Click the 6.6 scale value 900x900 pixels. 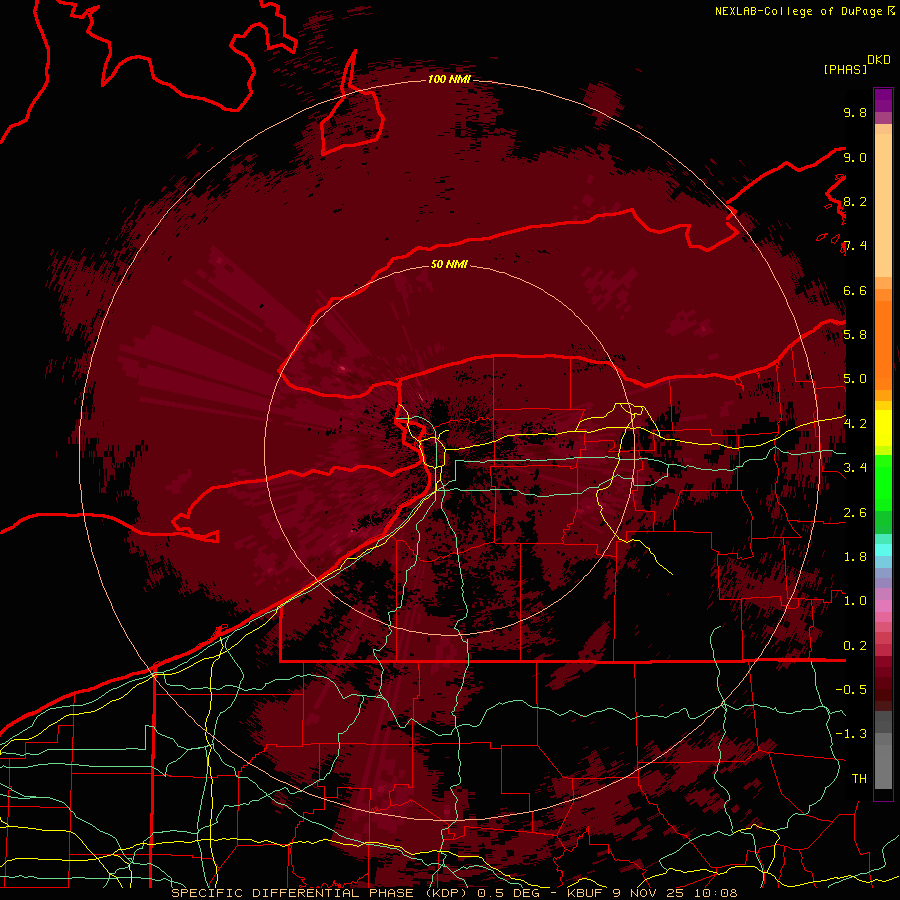855,290
